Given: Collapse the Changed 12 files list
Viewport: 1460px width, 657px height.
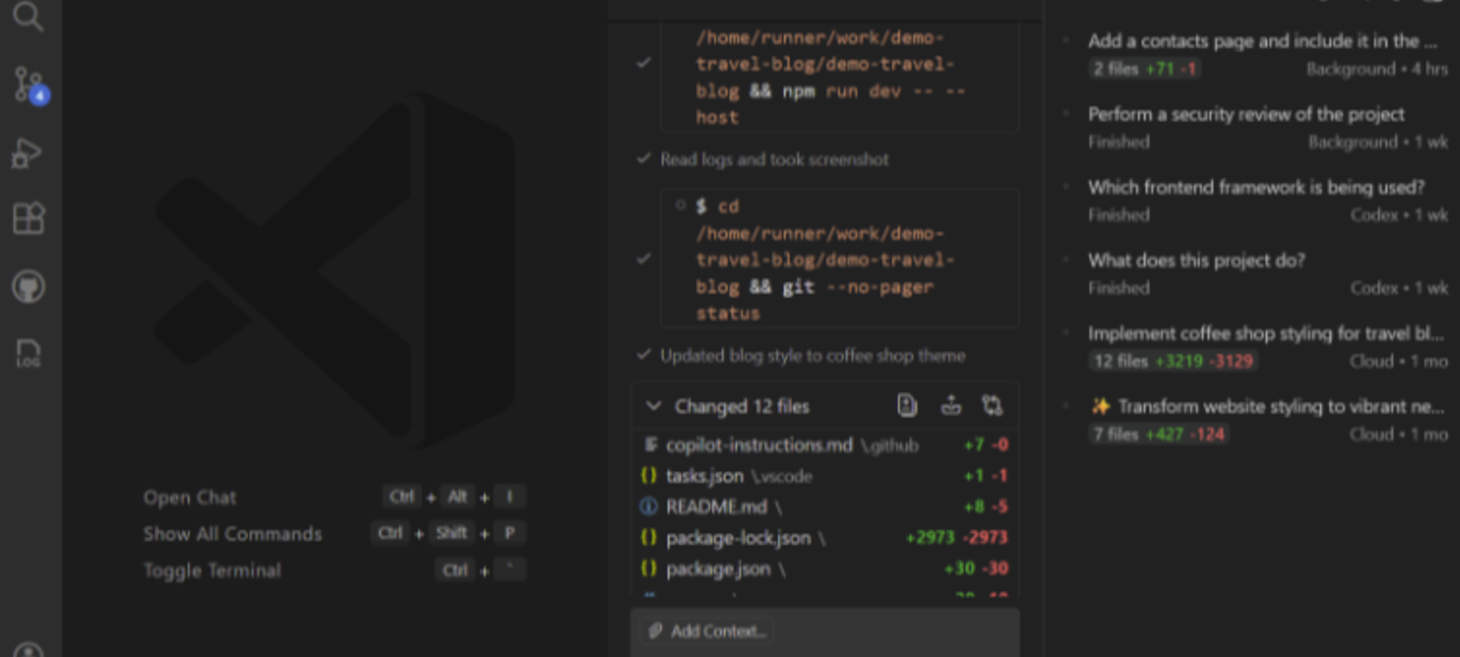Looking at the screenshot, I should coord(654,406).
